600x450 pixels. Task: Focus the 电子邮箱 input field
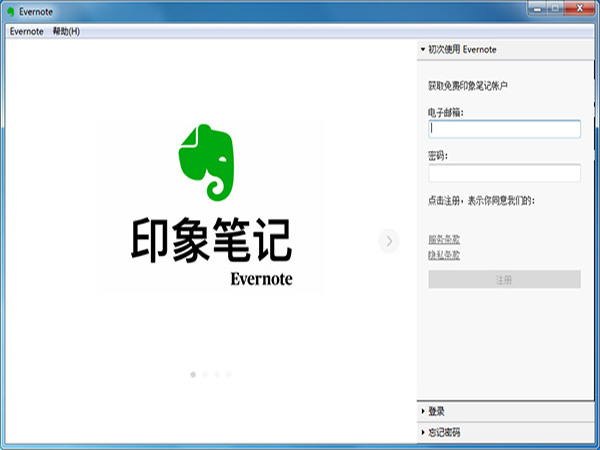click(x=504, y=129)
